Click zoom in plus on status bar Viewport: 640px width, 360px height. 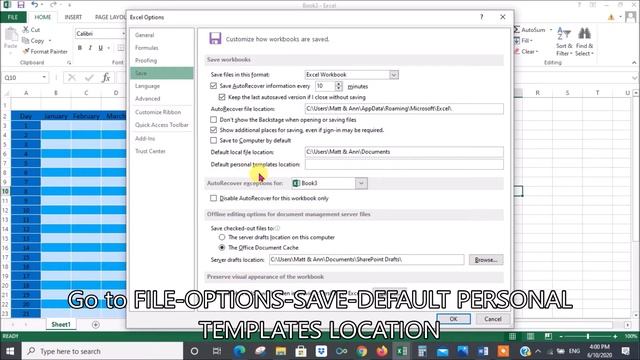click(615, 336)
